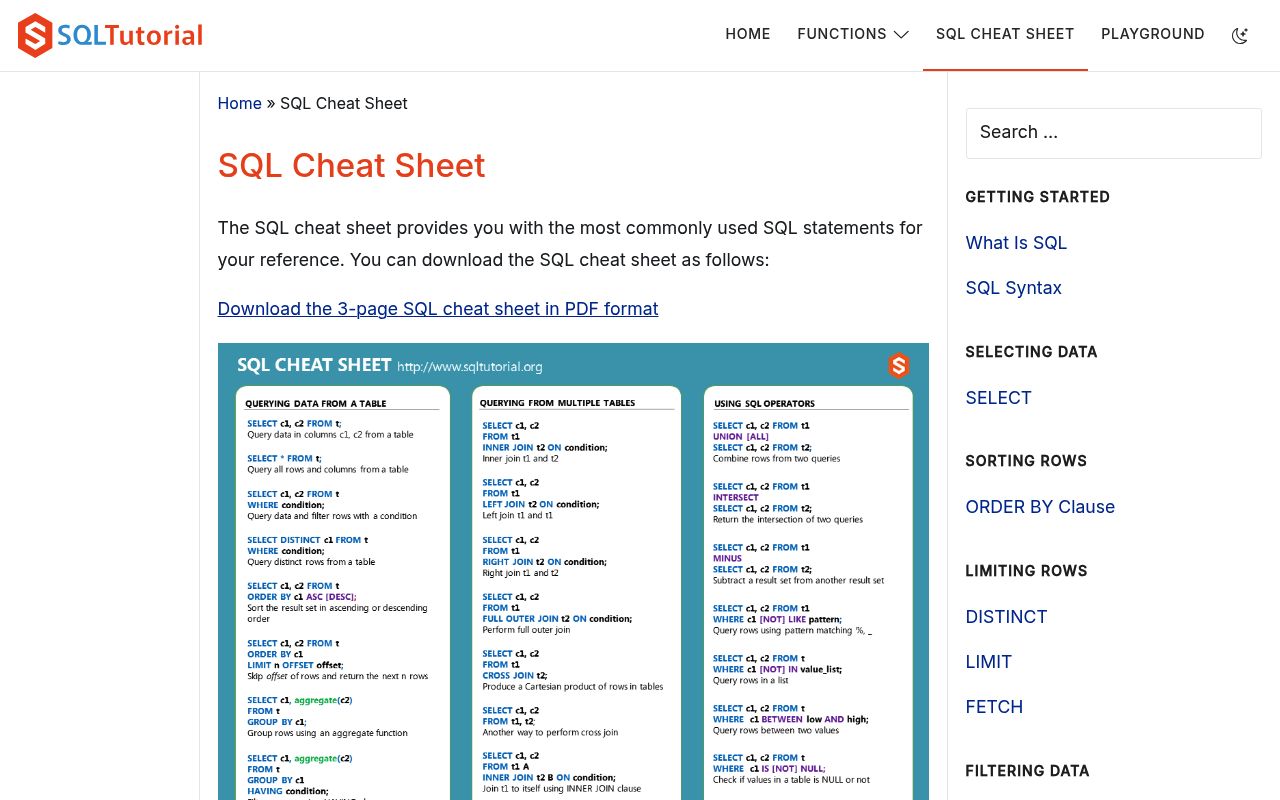1280x800 pixels.
Task: Click the SQL Cheat Sheet page heading
Action: pyautogui.click(x=351, y=165)
